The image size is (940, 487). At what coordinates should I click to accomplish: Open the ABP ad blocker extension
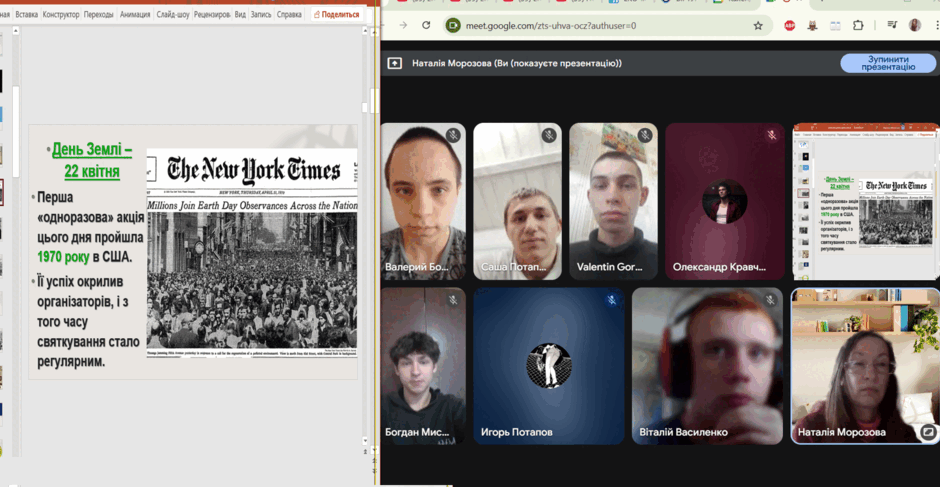[x=790, y=25]
